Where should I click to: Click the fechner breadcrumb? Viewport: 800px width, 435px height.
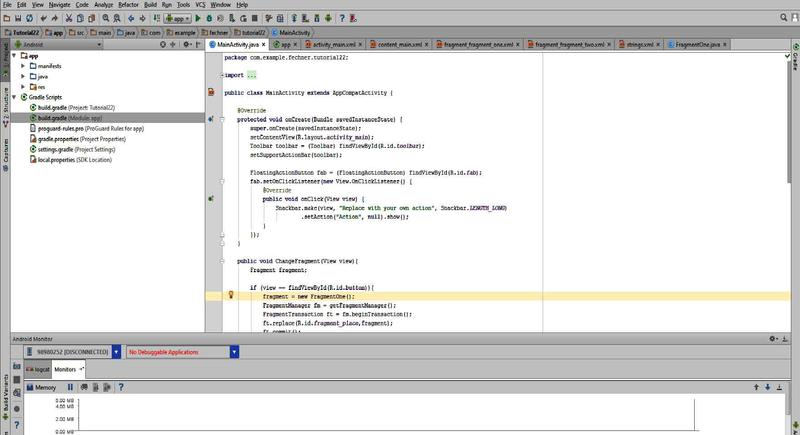pos(214,33)
